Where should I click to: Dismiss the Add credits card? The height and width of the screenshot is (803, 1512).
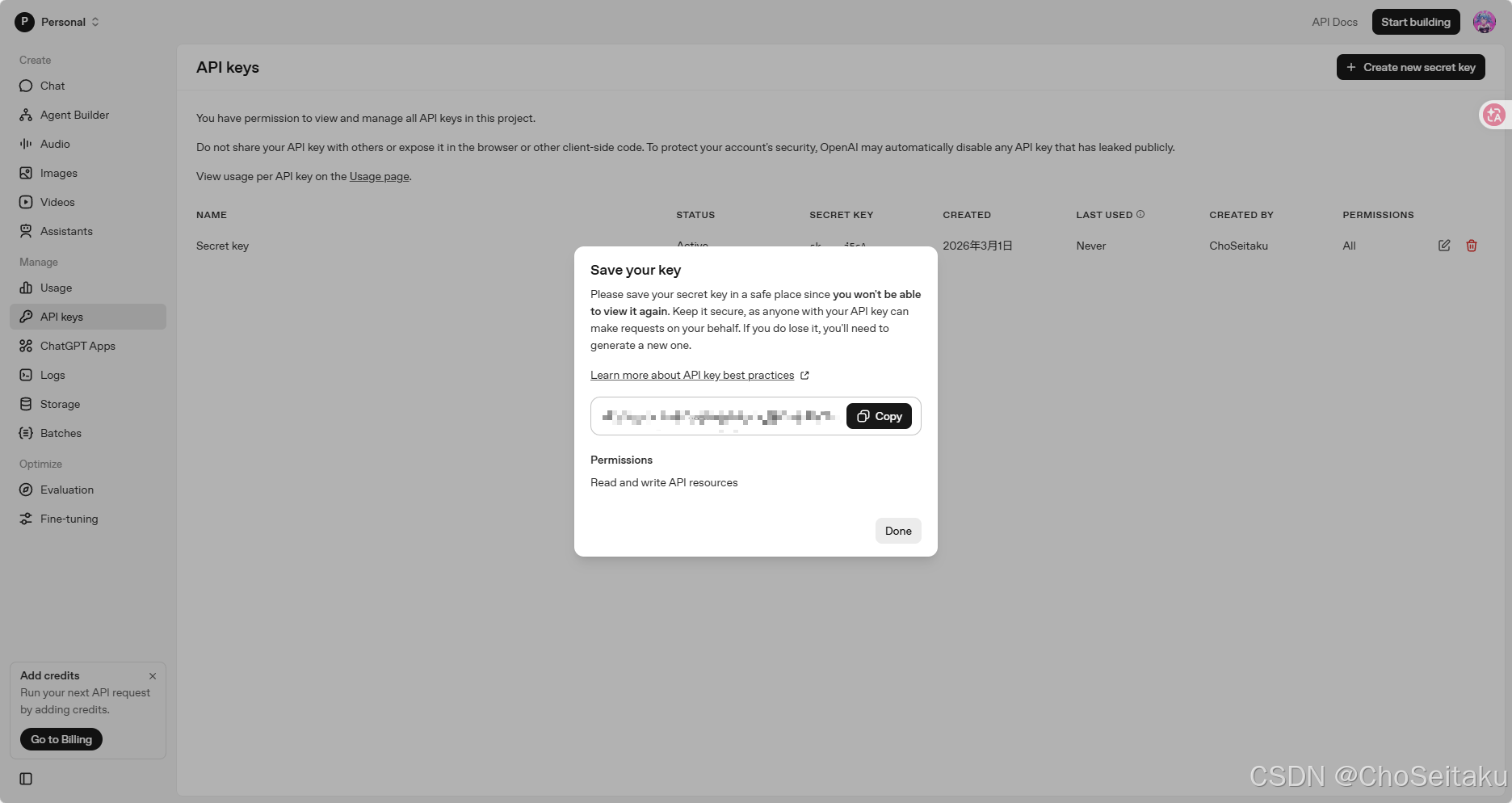tap(153, 676)
